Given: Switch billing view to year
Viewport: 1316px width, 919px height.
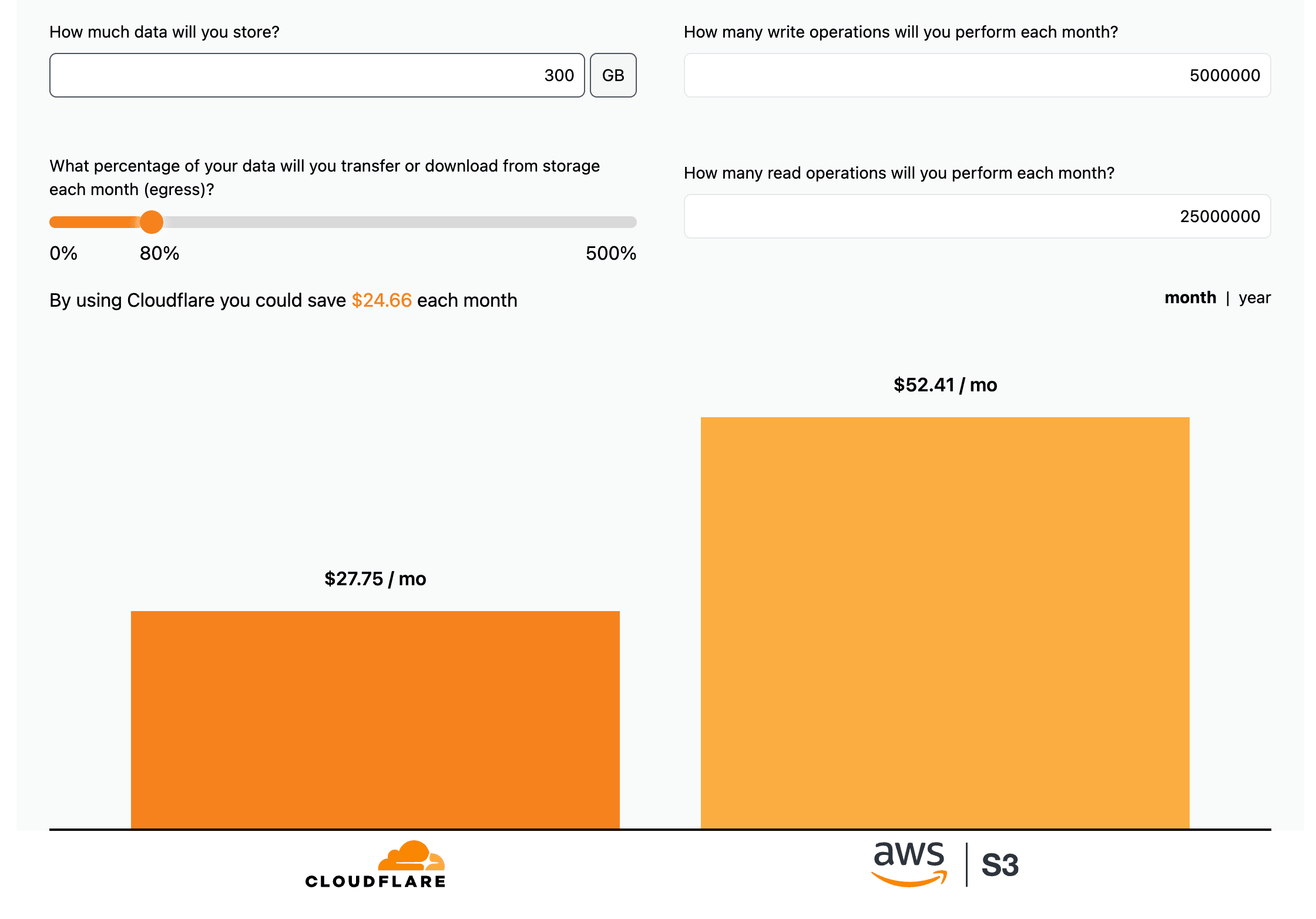Looking at the screenshot, I should click(1254, 298).
